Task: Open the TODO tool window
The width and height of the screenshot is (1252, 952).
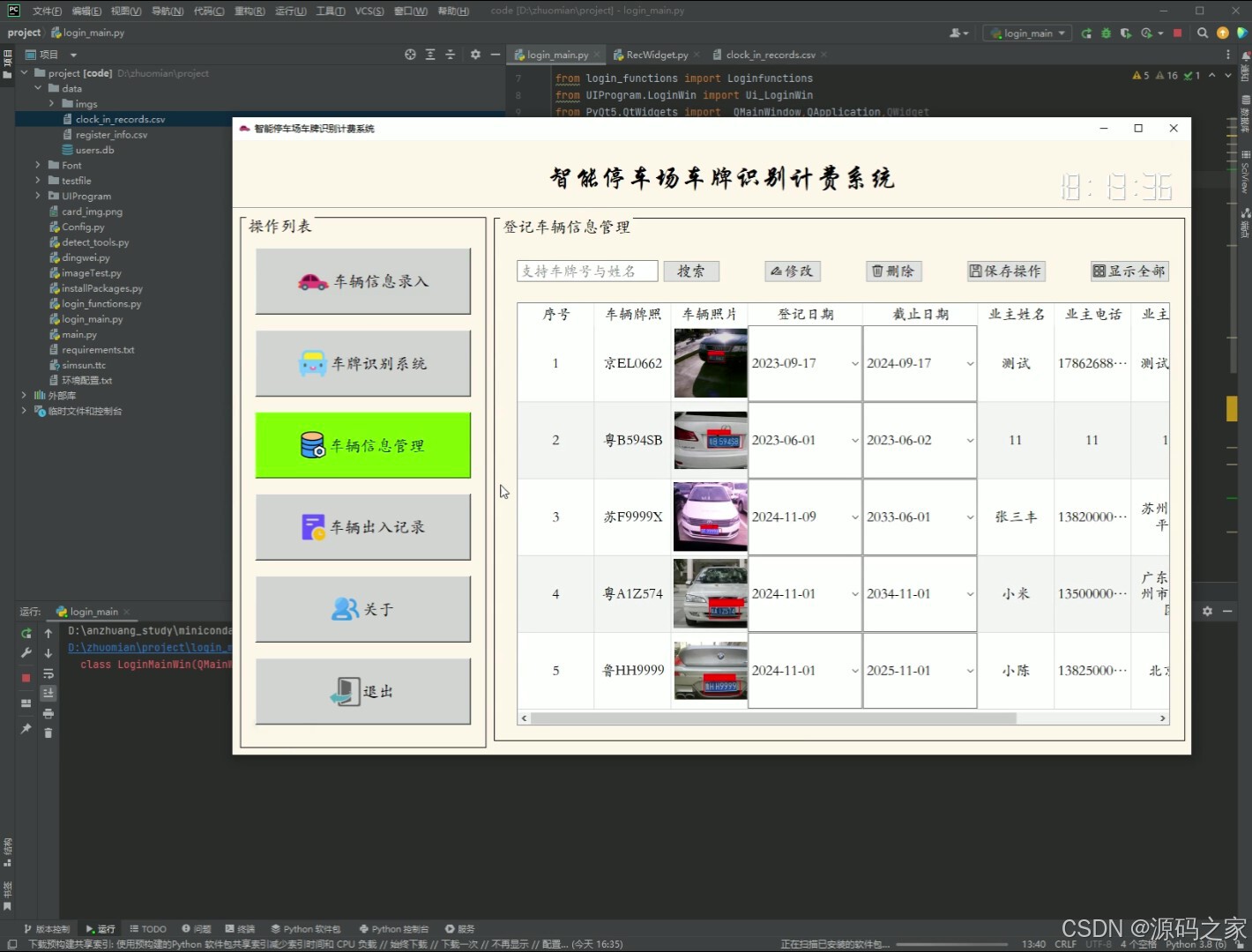Action: point(148,929)
